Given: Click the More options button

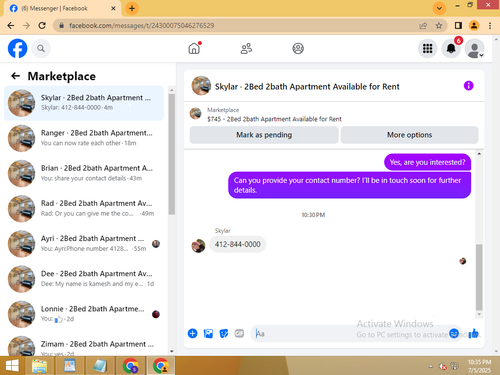Looking at the screenshot, I should [409, 135].
